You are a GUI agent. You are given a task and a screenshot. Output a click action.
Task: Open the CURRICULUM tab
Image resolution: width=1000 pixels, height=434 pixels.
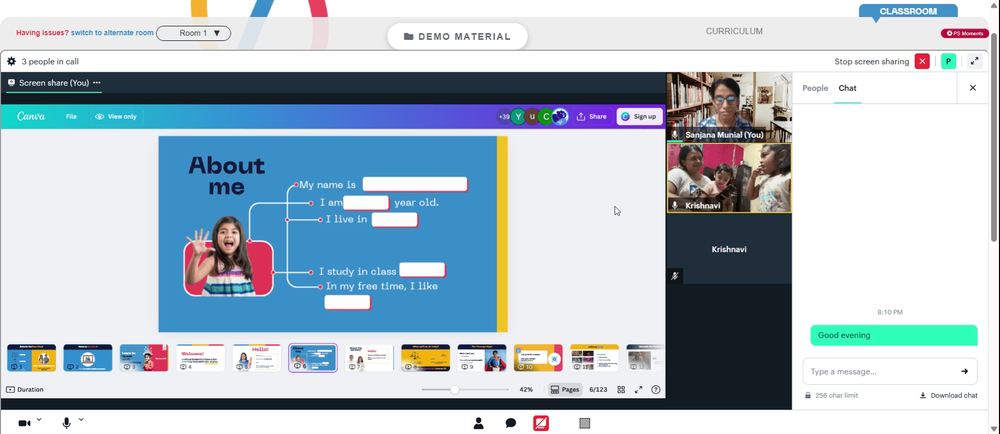click(734, 31)
